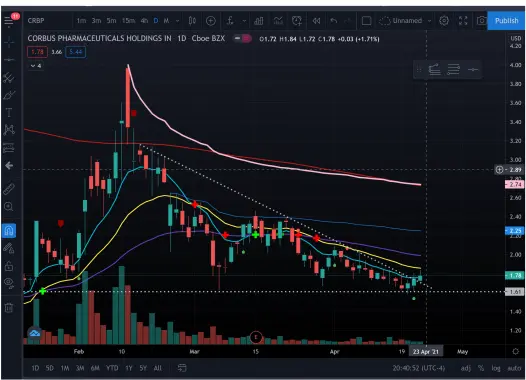Toggle the pre/post market session switch
The image size is (526, 380).
pos(243,39)
